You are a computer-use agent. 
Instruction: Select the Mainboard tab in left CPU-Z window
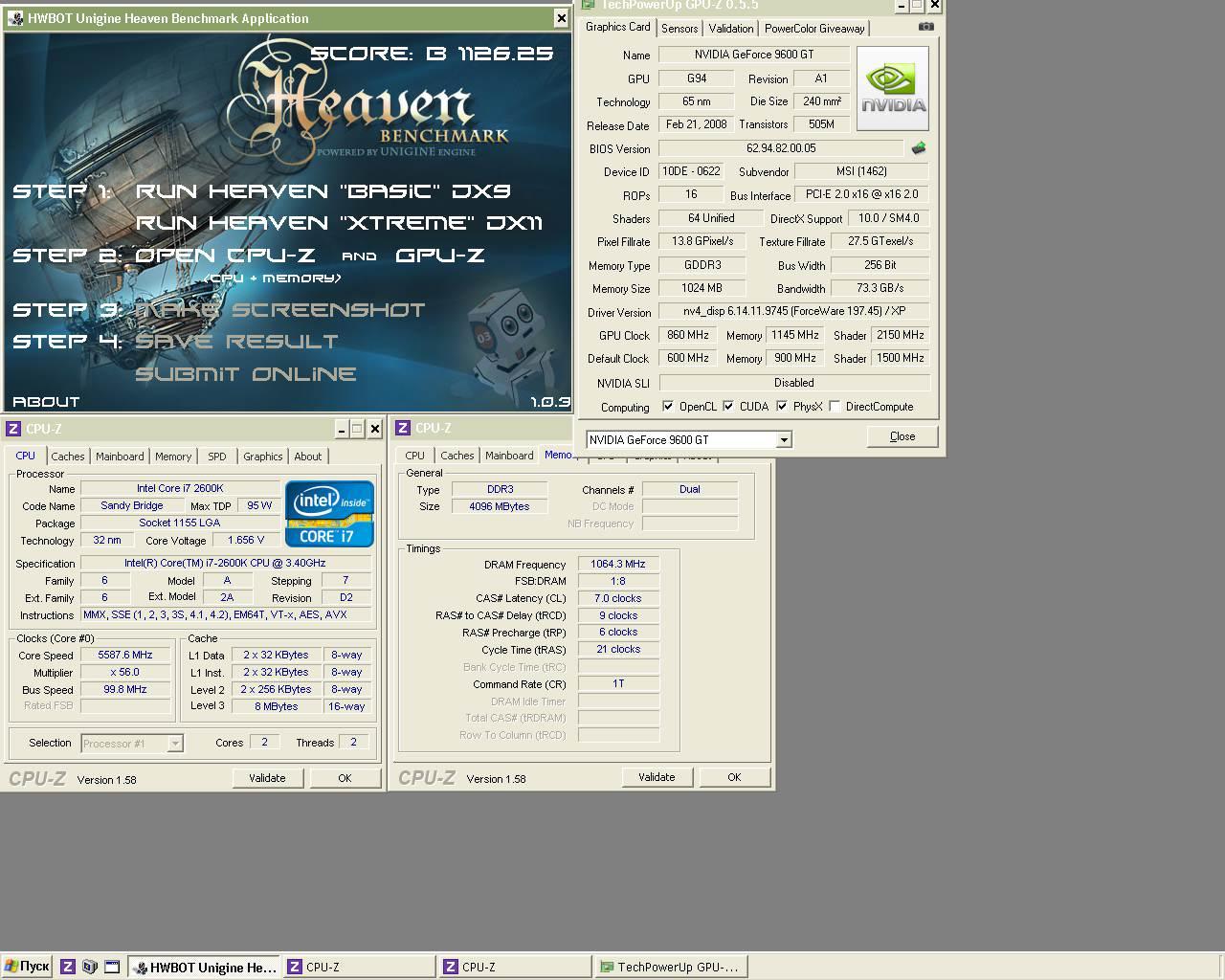120,457
